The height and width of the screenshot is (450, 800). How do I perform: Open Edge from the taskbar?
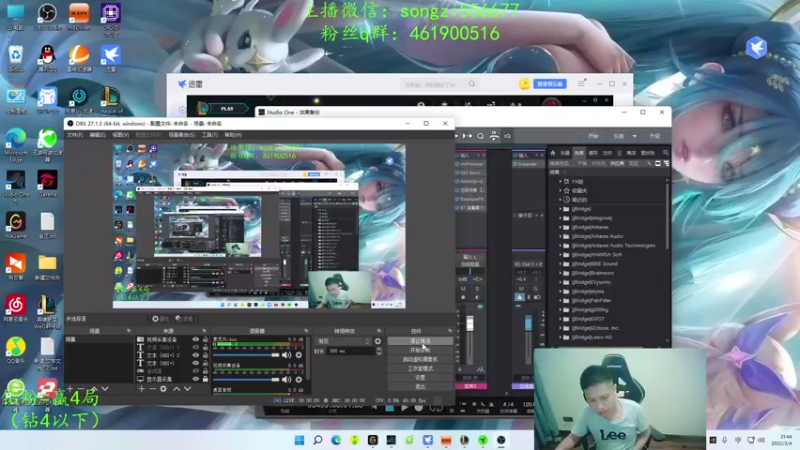(336, 440)
